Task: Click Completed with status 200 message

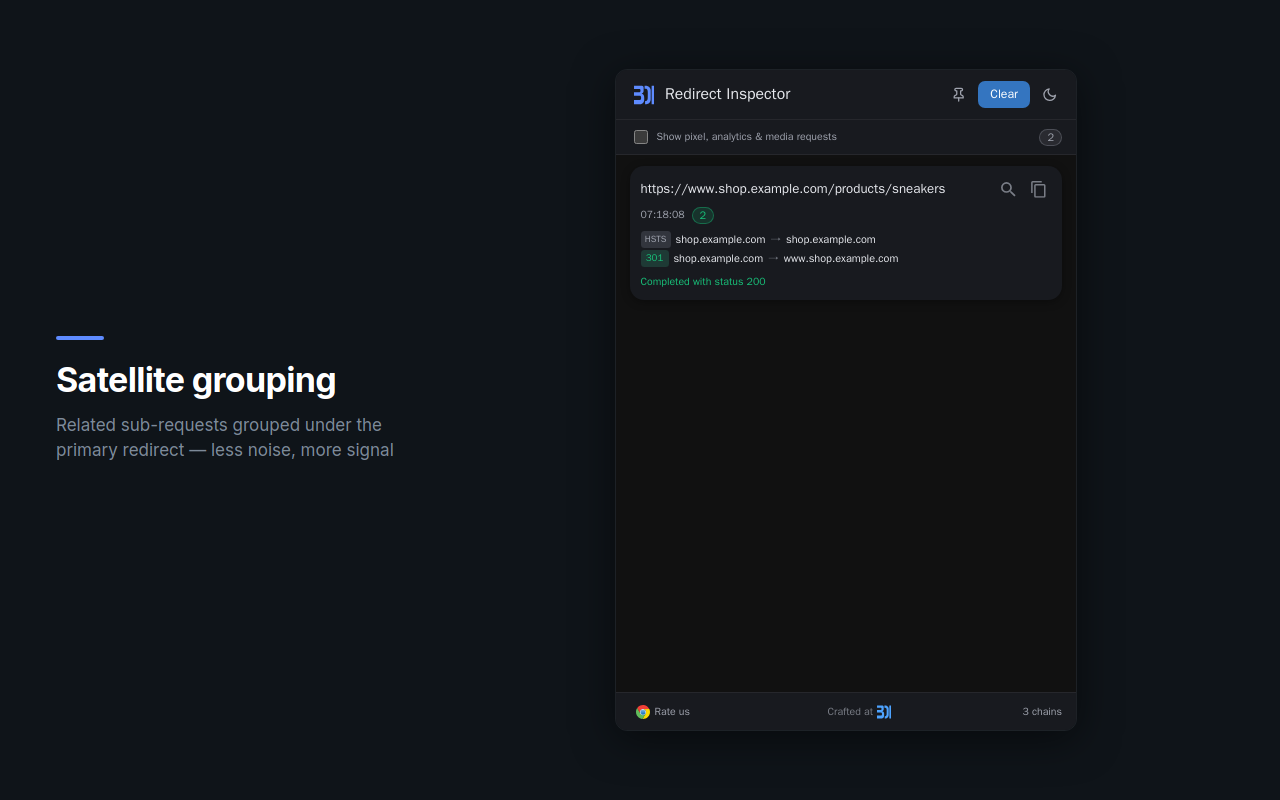Action: point(703,281)
